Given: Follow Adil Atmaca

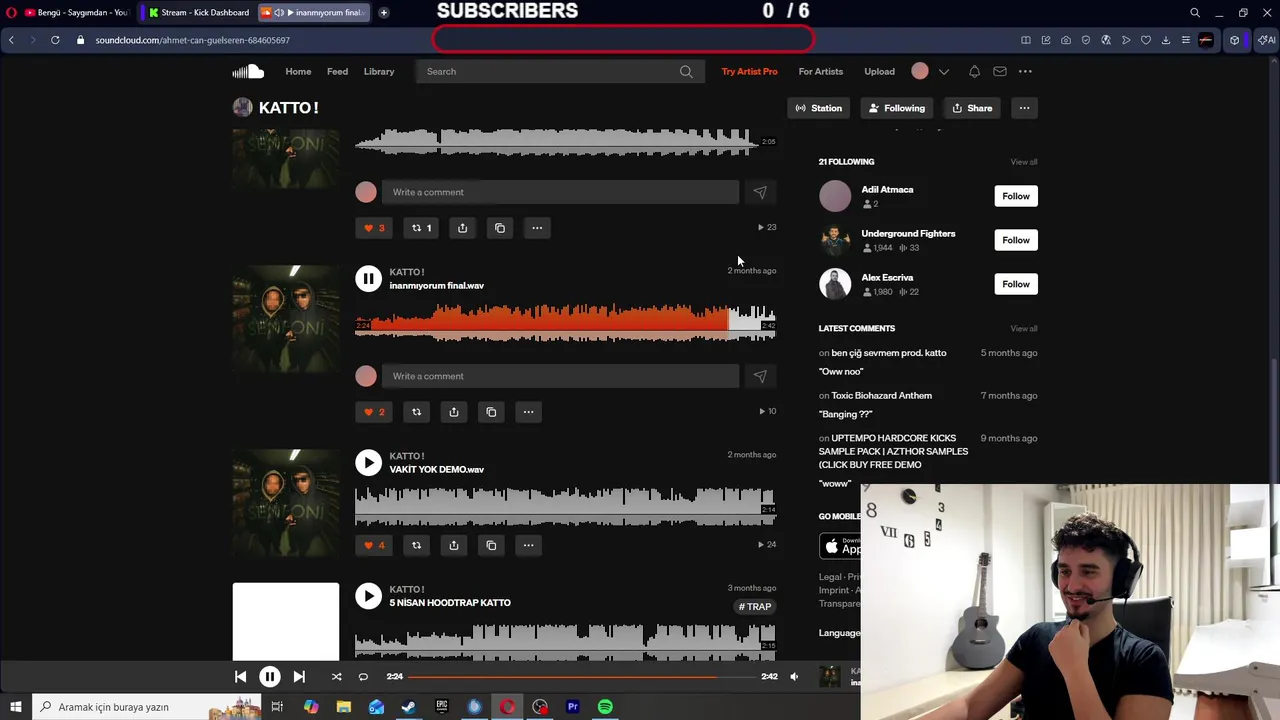Looking at the screenshot, I should coord(1015,196).
